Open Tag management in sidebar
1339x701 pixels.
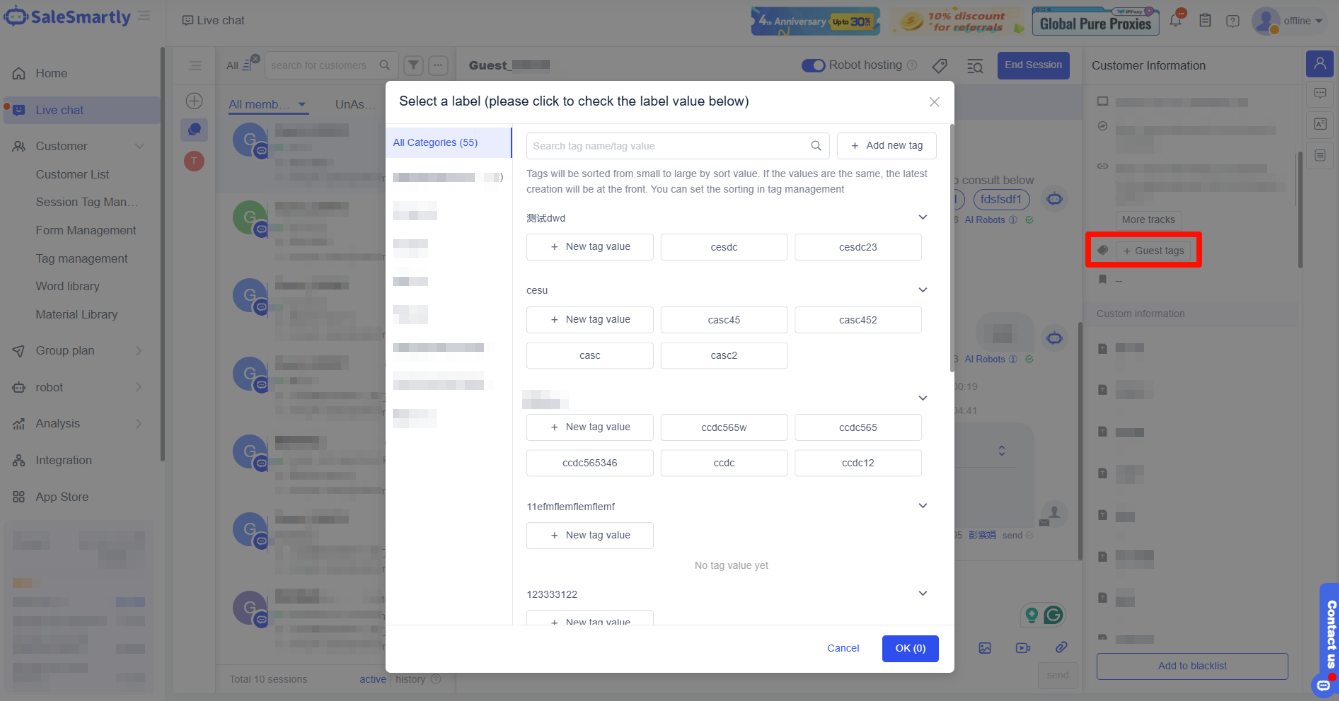click(x=82, y=258)
